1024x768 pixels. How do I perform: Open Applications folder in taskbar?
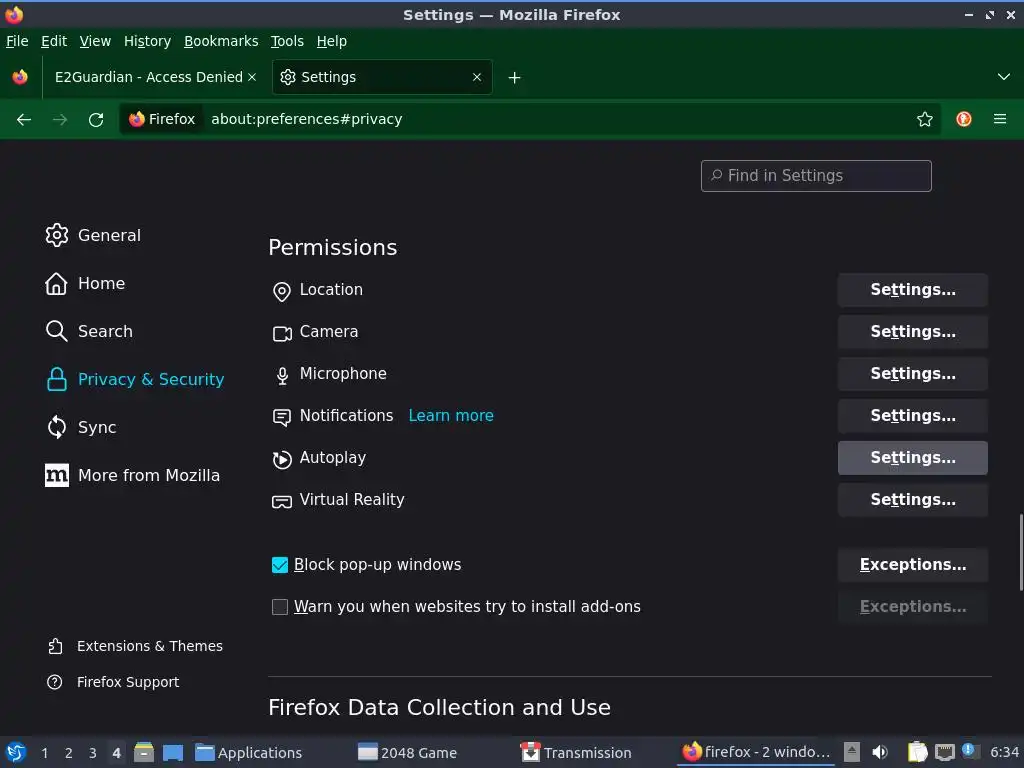tap(248, 753)
